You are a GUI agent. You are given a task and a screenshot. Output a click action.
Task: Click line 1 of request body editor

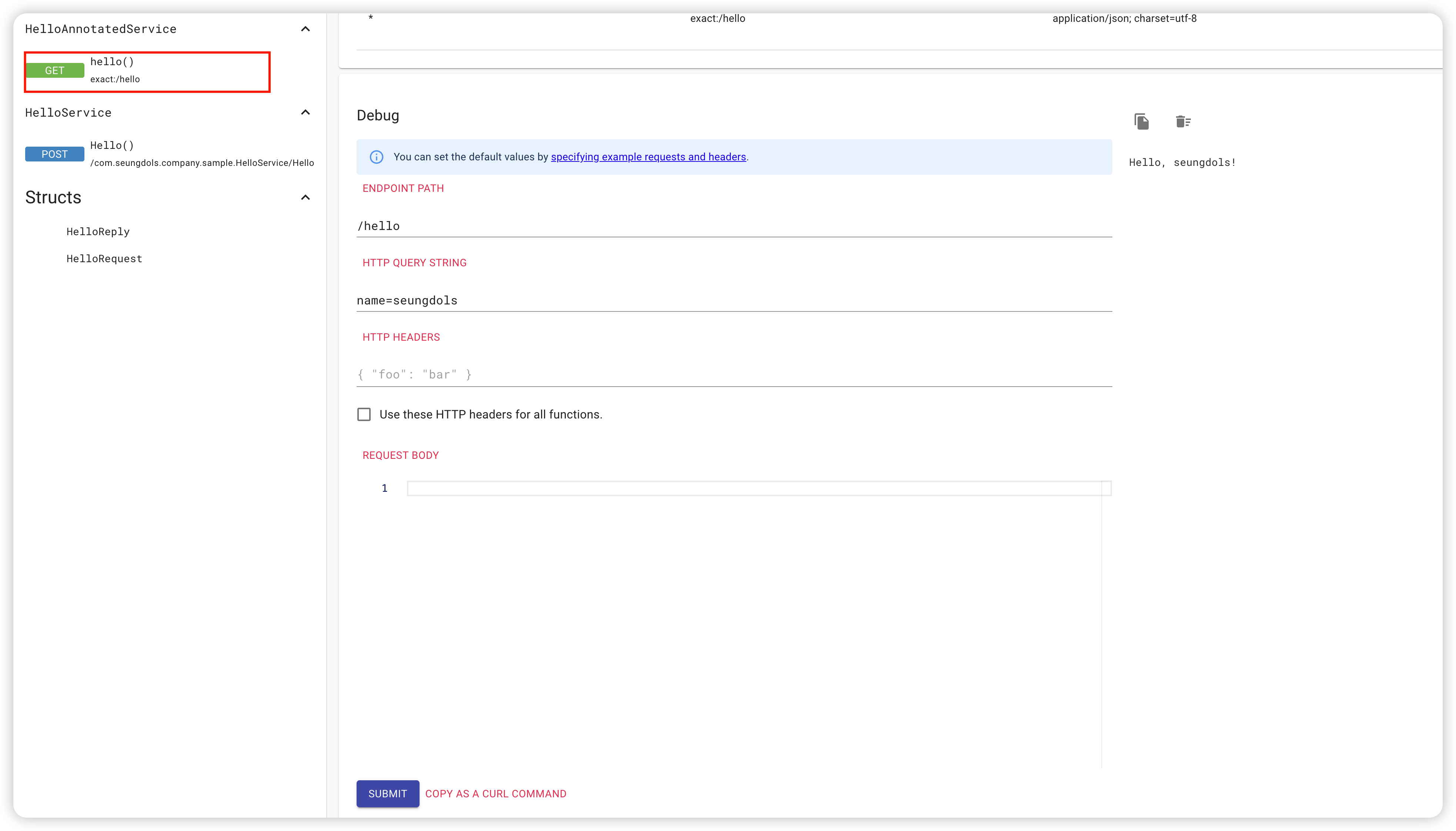pos(753,488)
